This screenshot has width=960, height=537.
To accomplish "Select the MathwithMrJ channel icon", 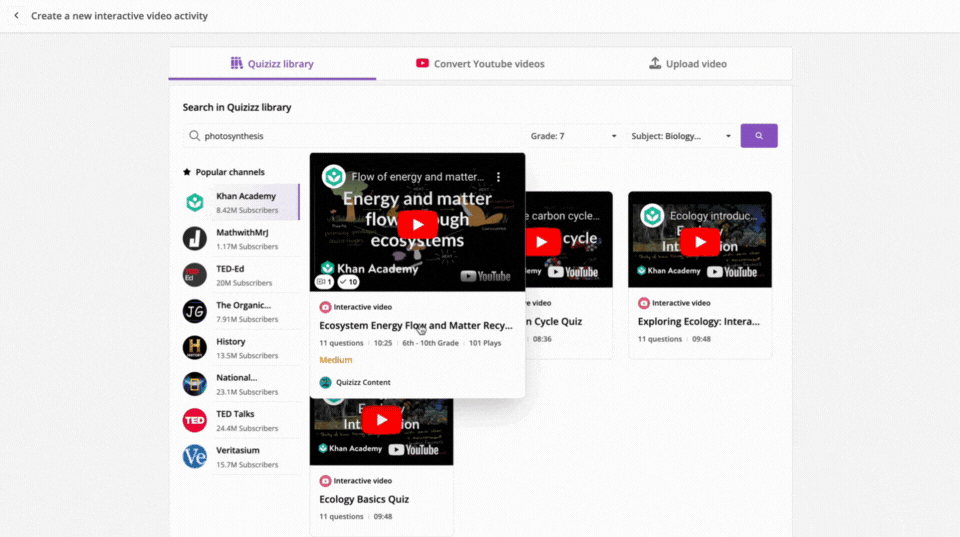I will coord(195,239).
